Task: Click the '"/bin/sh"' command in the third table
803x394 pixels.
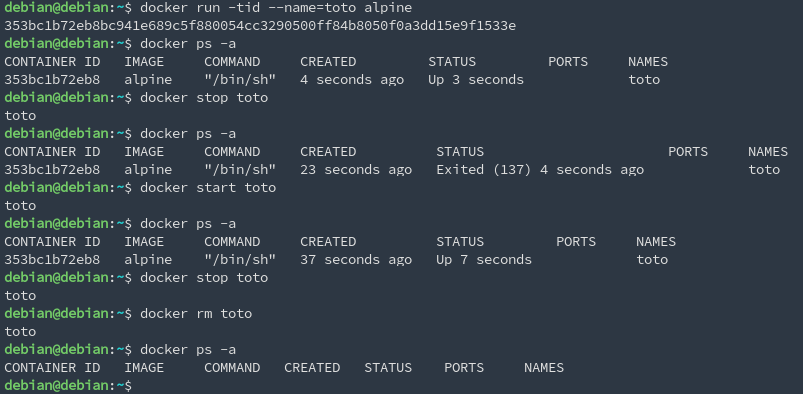Action: 240,259
